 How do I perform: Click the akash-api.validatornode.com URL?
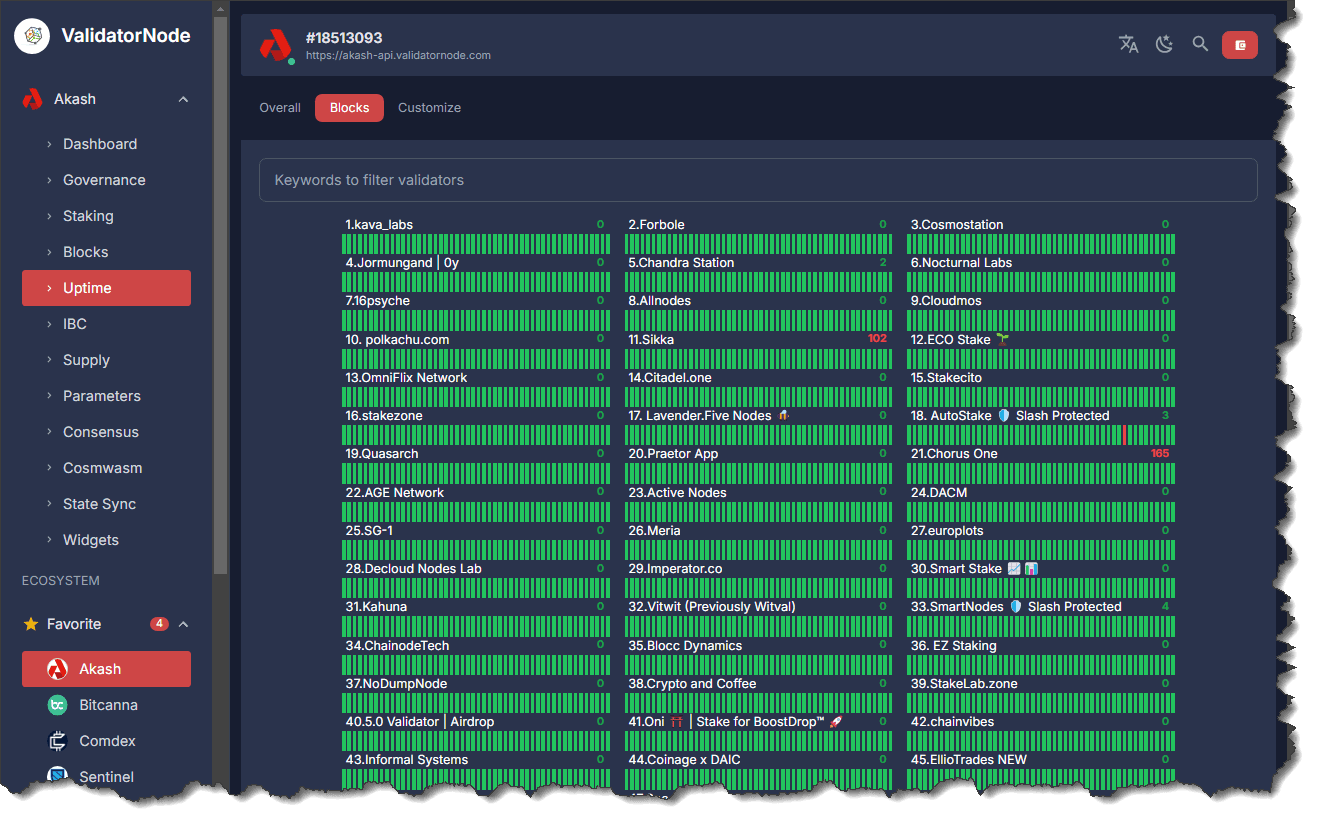pos(398,56)
